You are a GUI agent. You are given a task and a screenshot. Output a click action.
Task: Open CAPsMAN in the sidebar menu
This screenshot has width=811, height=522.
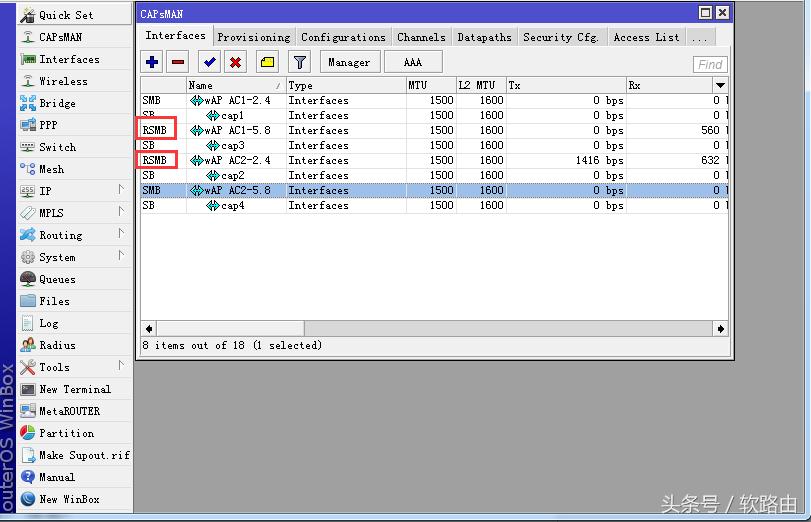pyautogui.click(x=75, y=37)
